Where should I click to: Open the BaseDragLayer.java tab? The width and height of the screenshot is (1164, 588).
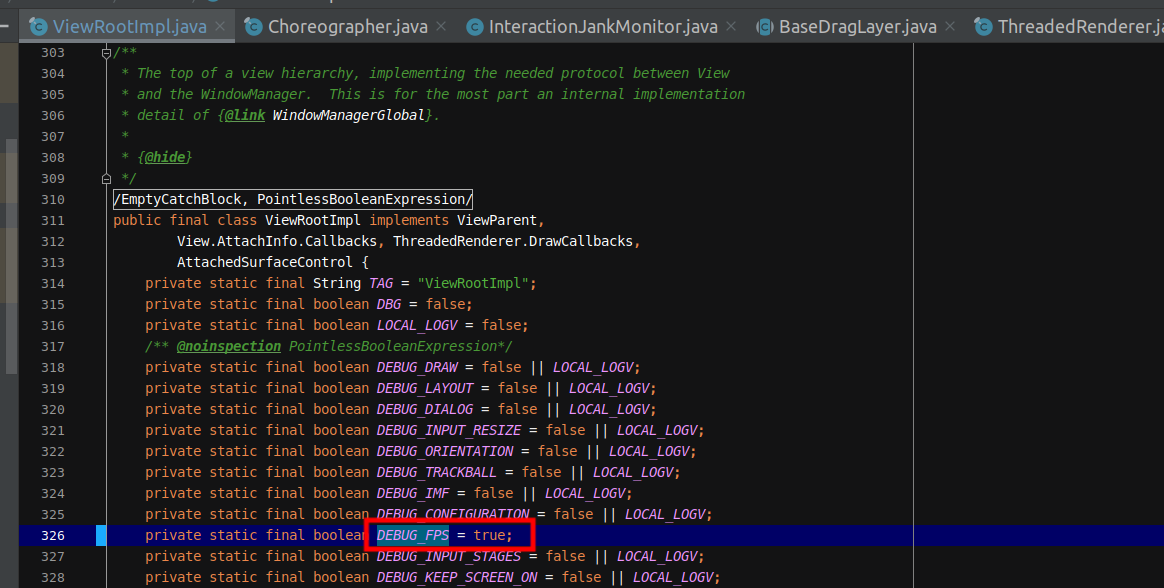[x=857, y=27]
